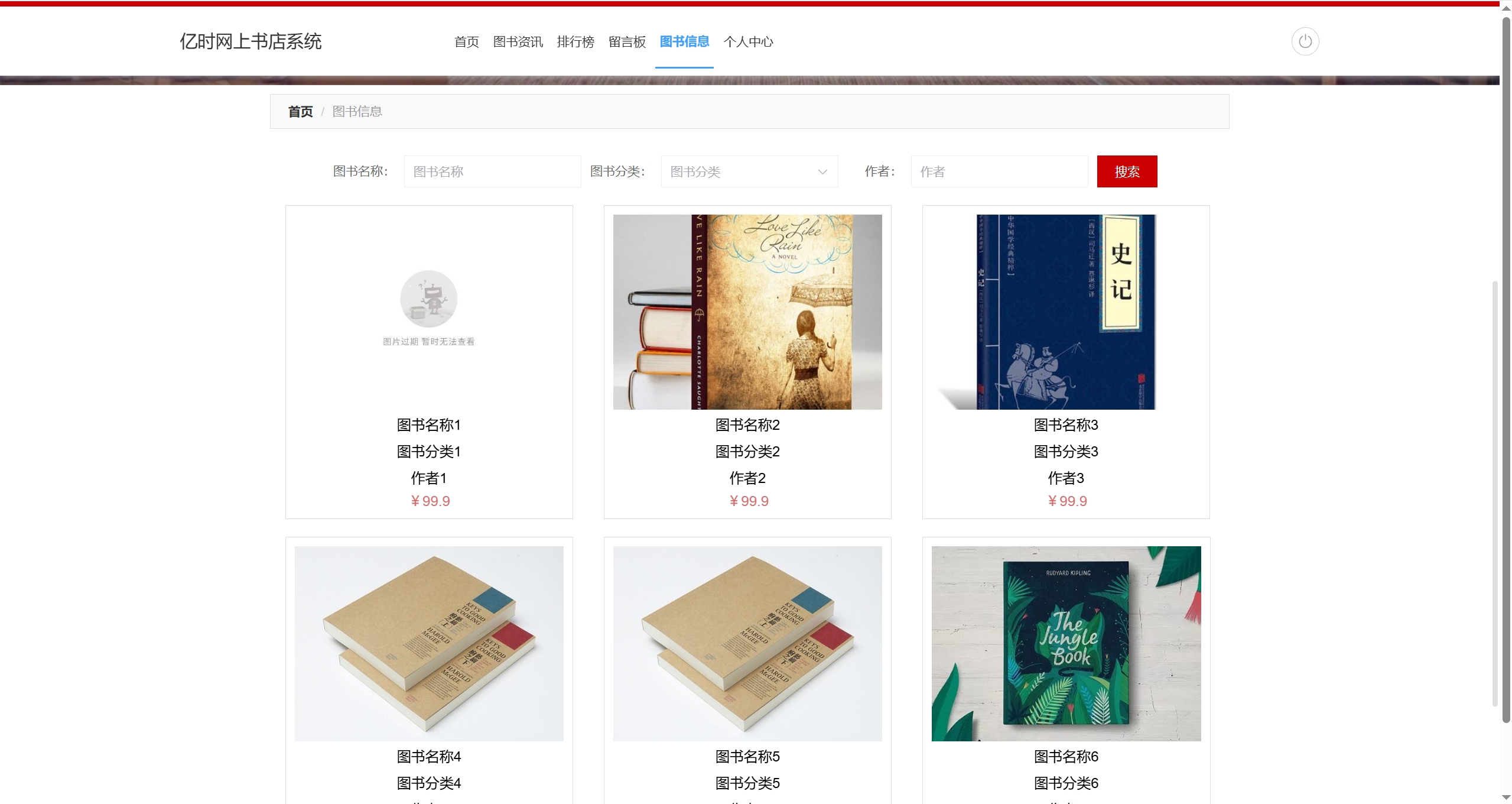The width and height of the screenshot is (1512, 804).
Task: Click 首页 breadcrumb link
Action: point(300,111)
